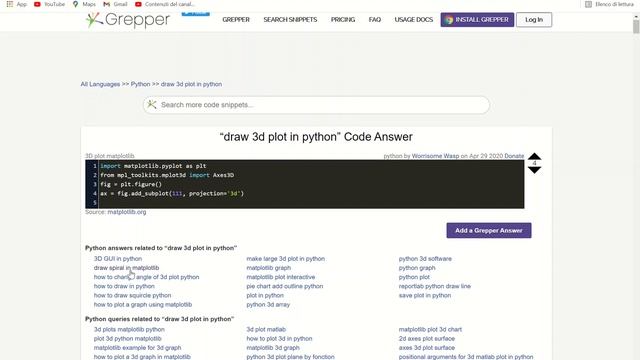Open the matplotlib graph link

[269, 268]
